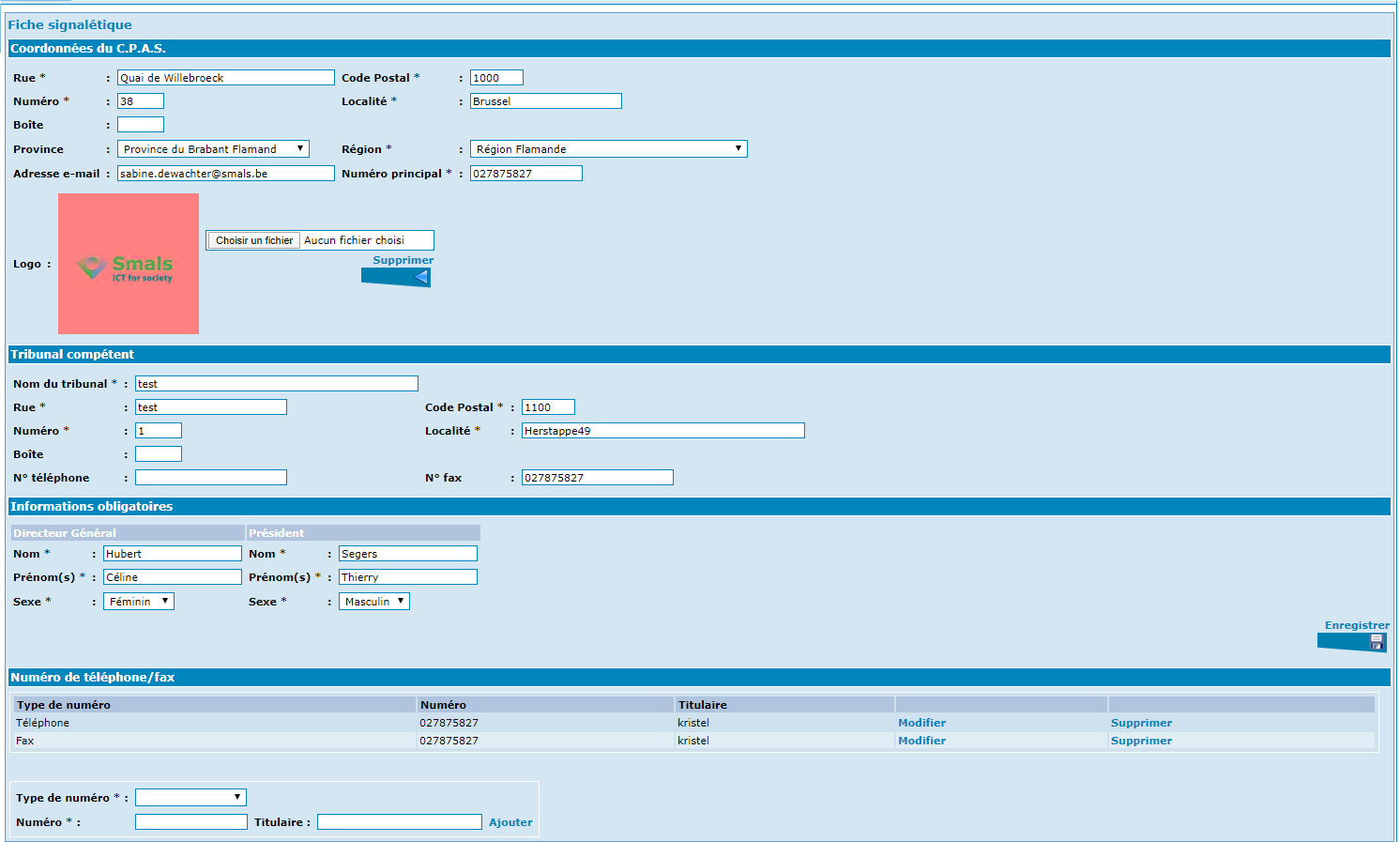Click the Ajouter link
This screenshot has width=1400, height=842.
coord(510,822)
